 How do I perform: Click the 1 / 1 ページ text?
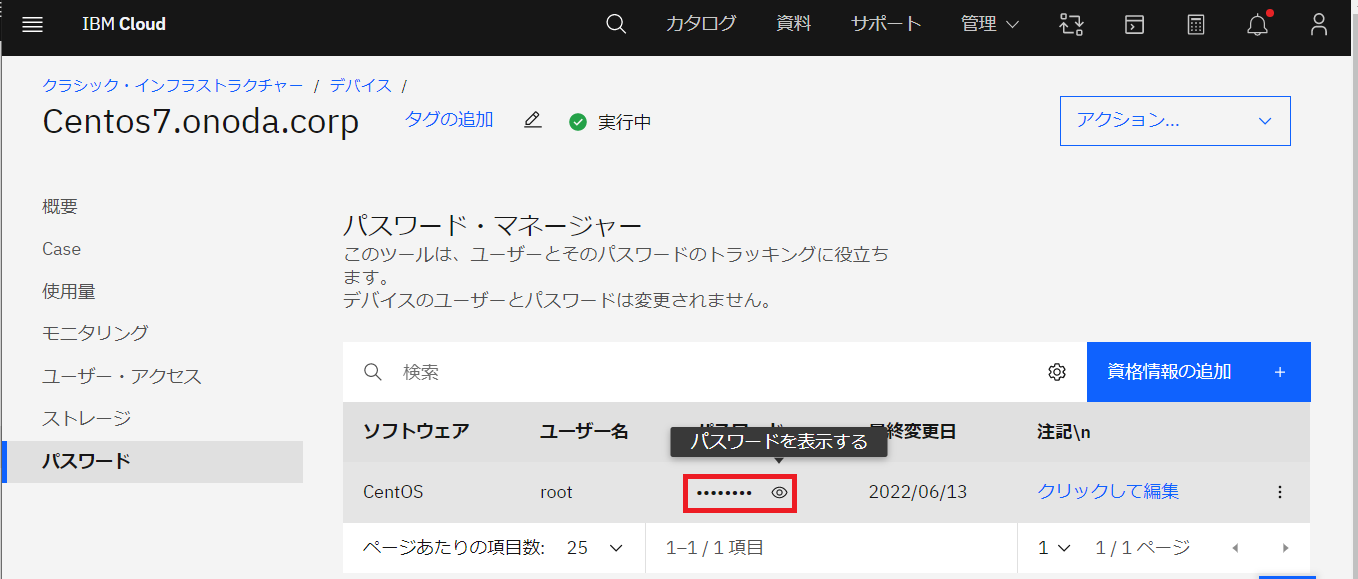point(1143,548)
